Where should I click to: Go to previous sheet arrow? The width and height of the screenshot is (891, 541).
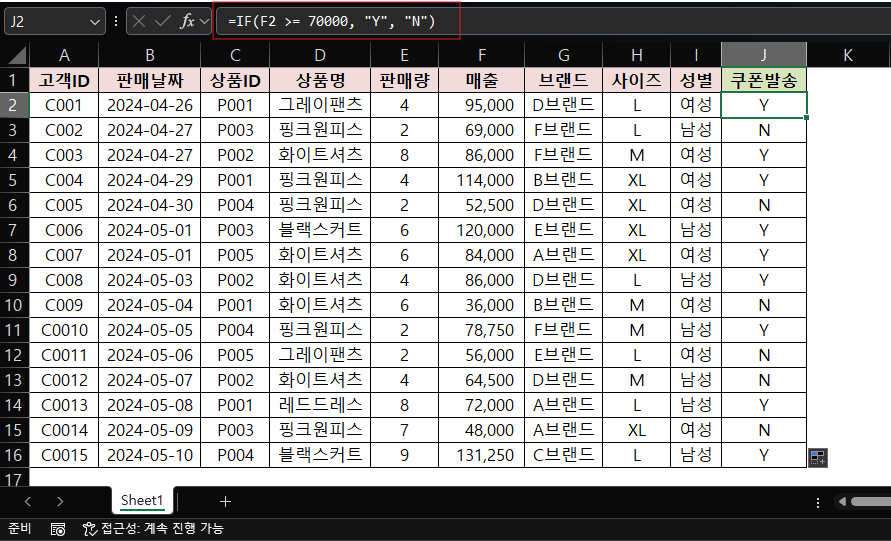pyautogui.click(x=28, y=501)
